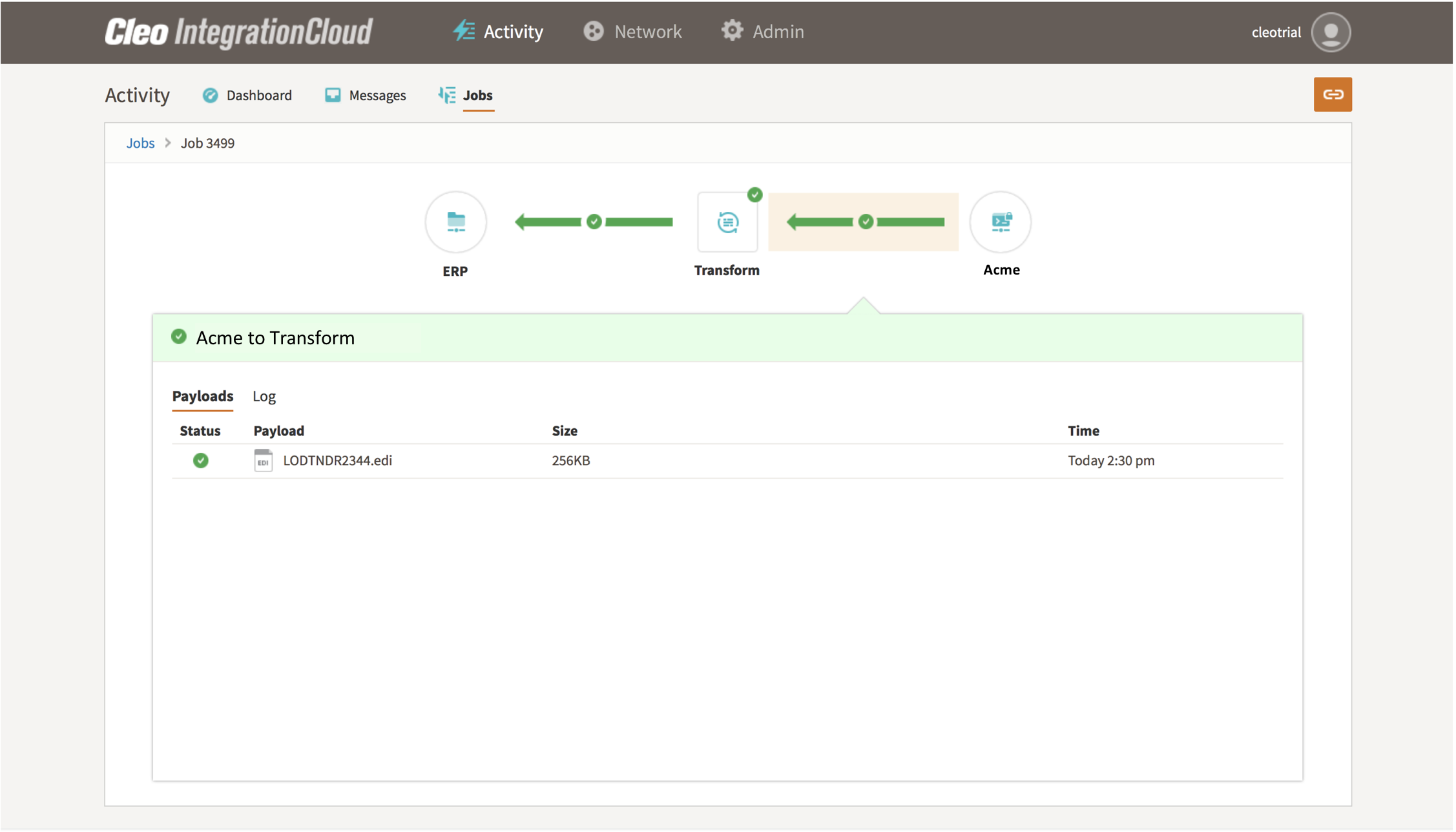Click the Activity lightning bolt icon
The height and width of the screenshot is (832, 1456).
[464, 31]
